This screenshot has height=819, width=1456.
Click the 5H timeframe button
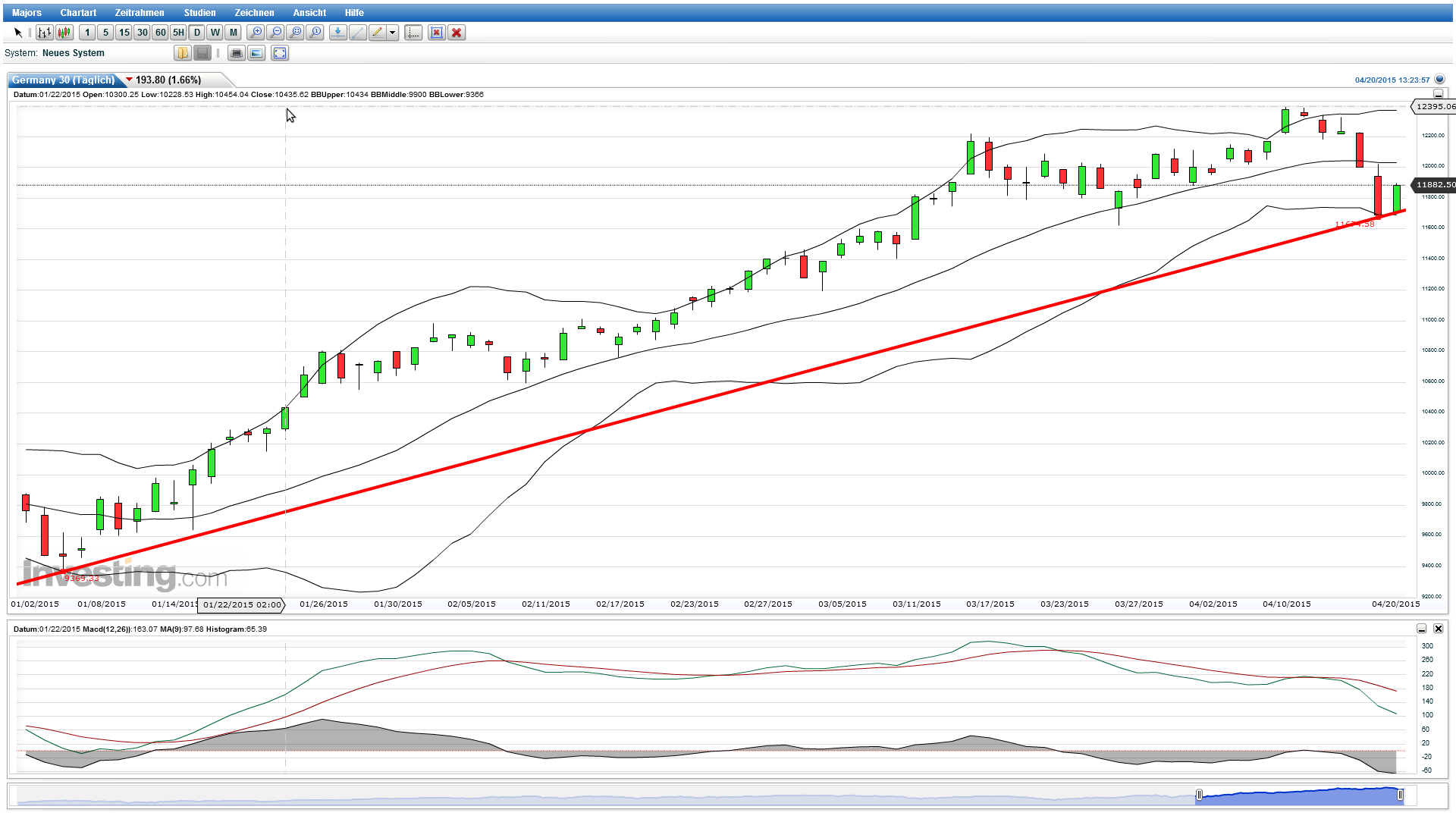(177, 33)
